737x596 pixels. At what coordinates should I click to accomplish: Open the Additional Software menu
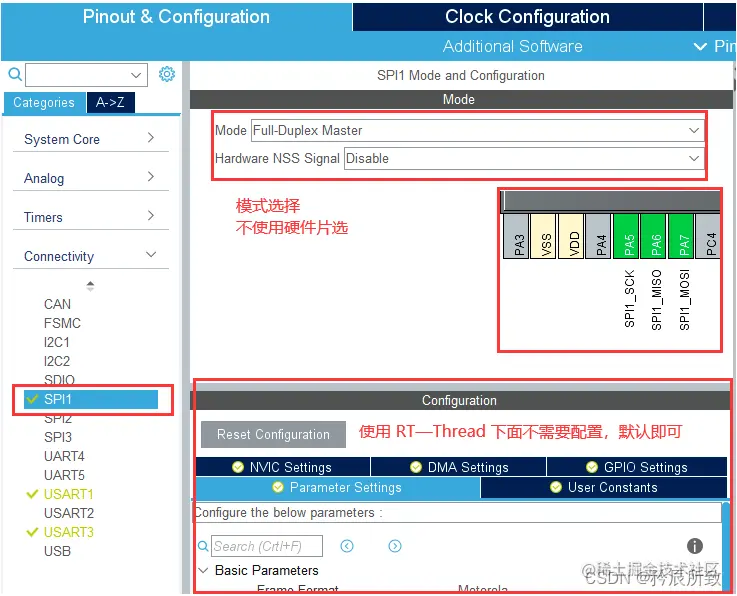(x=512, y=46)
